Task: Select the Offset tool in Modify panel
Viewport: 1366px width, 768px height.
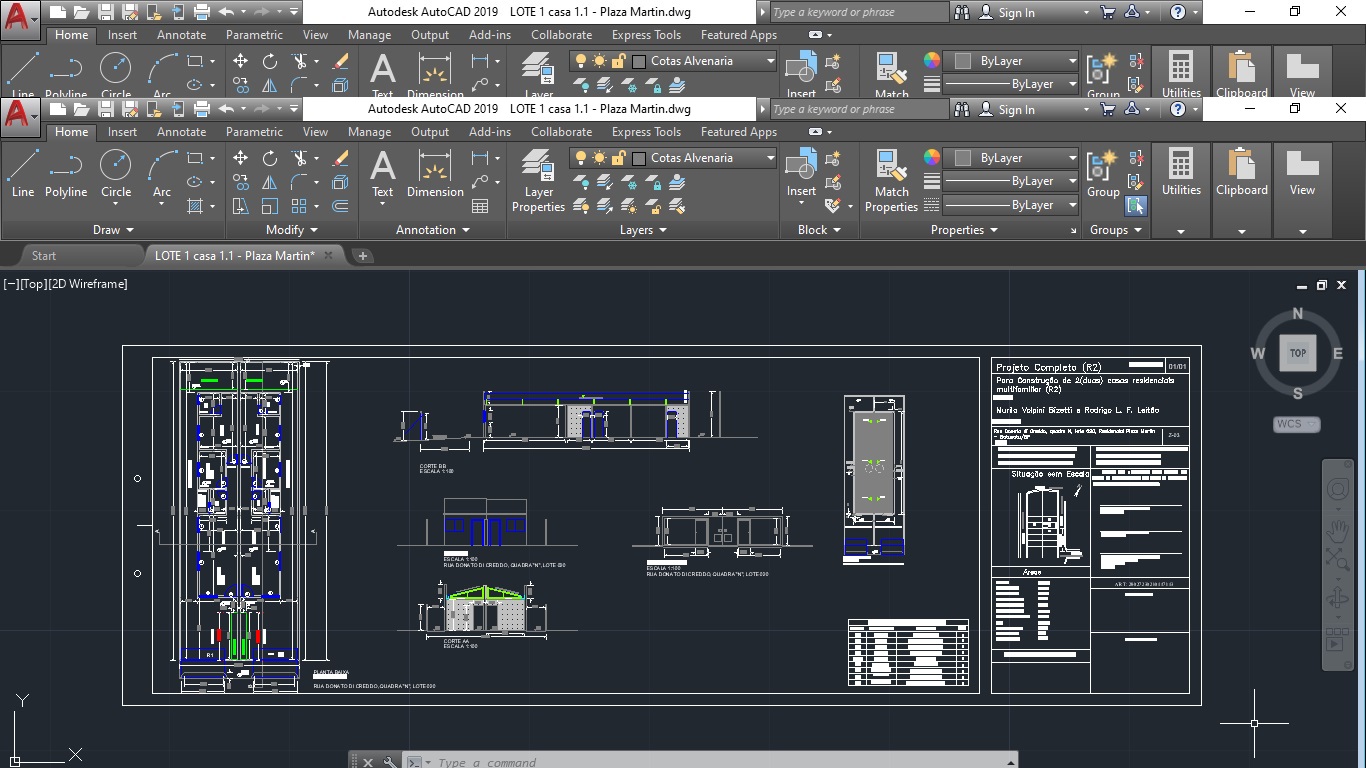Action: click(x=341, y=206)
